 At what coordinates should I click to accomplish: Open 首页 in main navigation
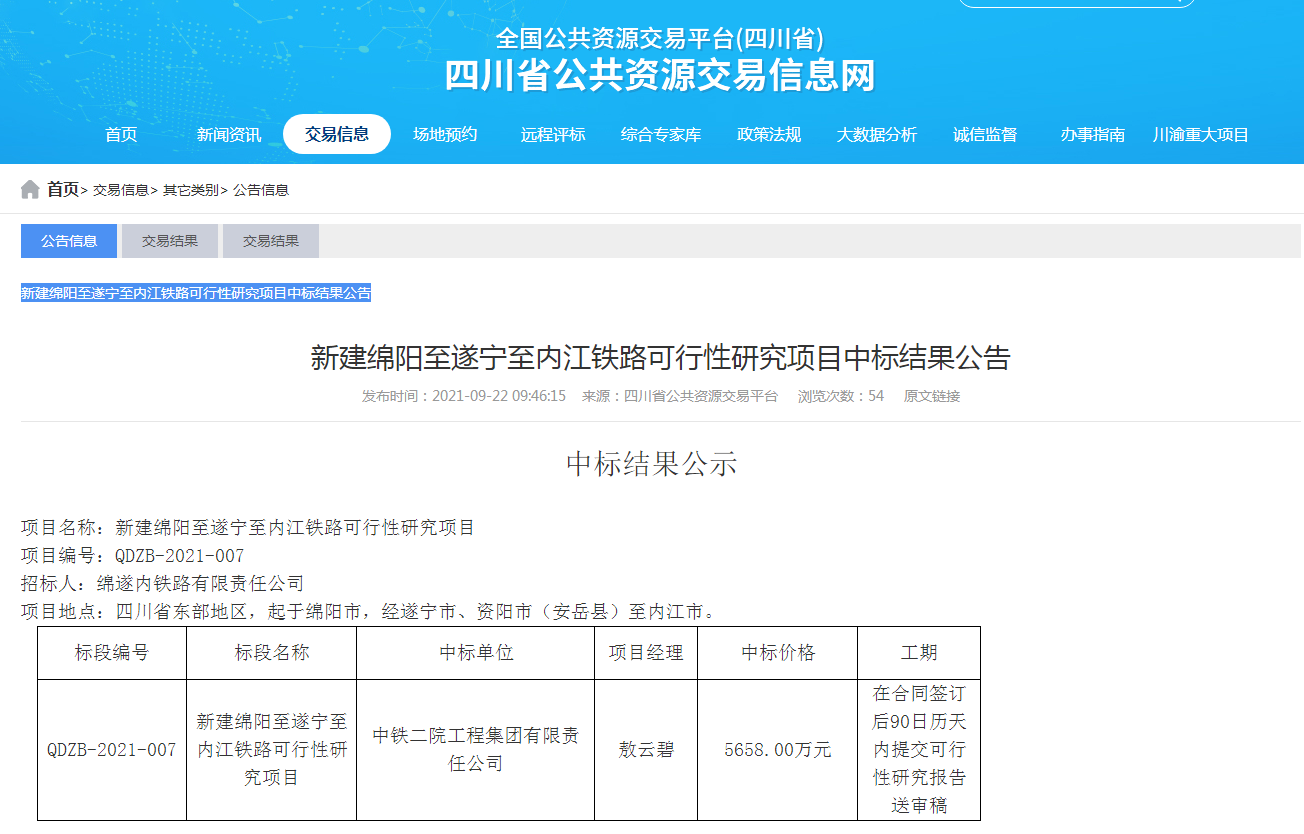click(121, 135)
